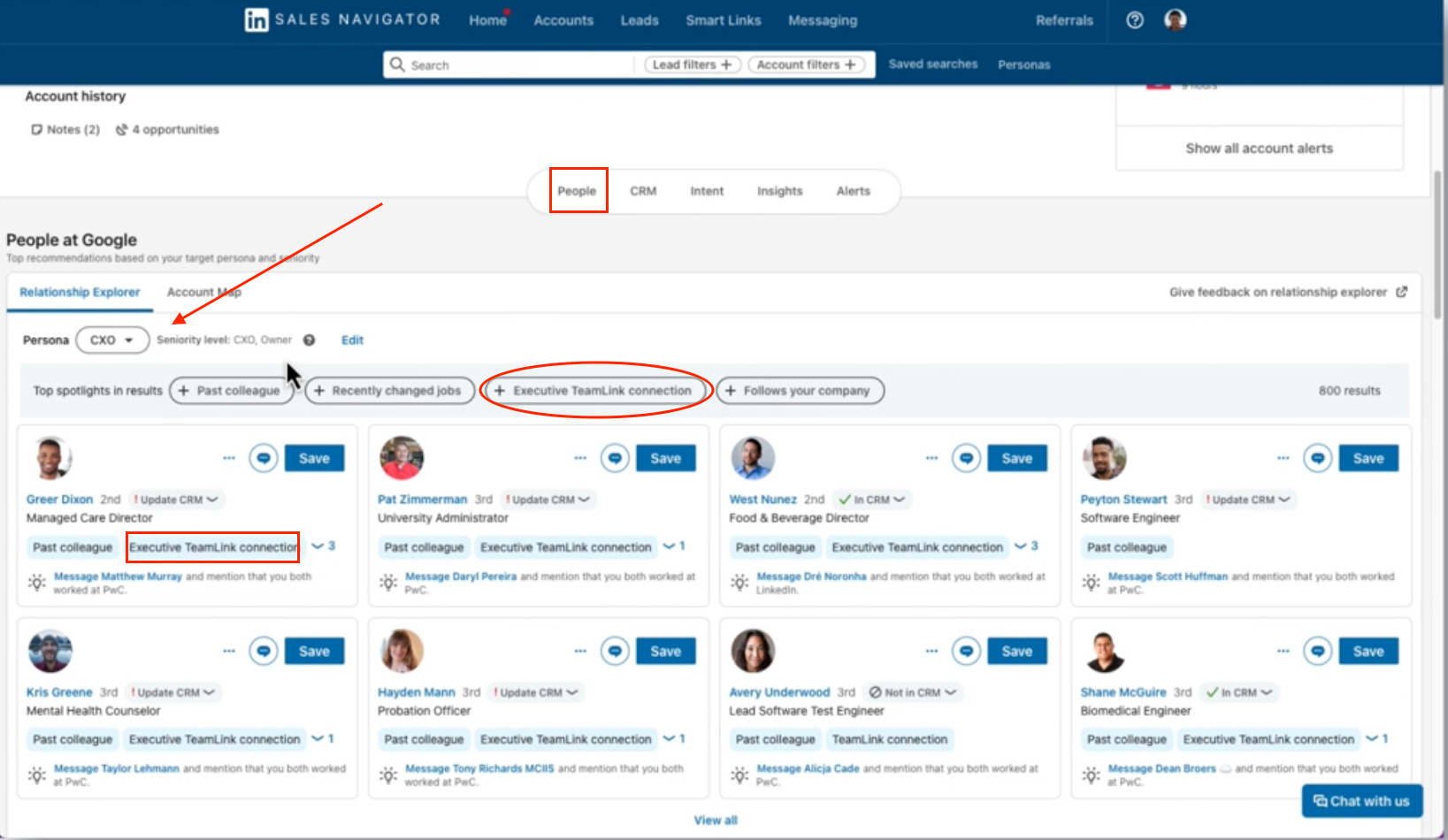Image resolution: width=1448 pixels, height=840 pixels.
Task: Message Hayden Mann via chat icon
Action: (x=615, y=651)
